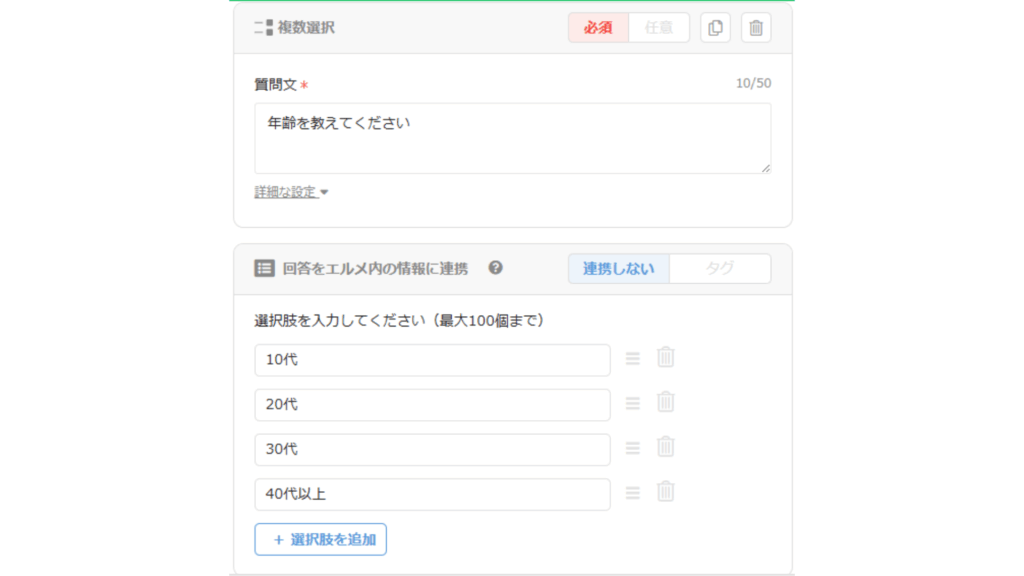Image resolution: width=1024 pixels, height=576 pixels.
Task: Click the 質問文 text area
Action: 512,138
